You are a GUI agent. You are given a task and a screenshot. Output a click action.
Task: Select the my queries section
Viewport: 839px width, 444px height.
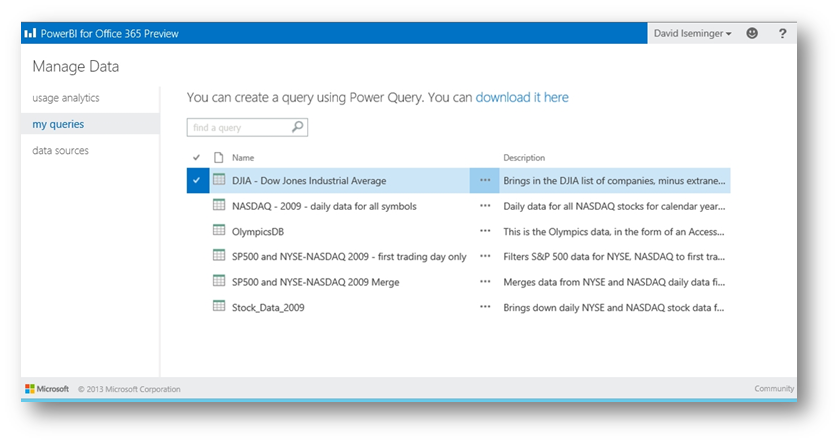point(58,124)
